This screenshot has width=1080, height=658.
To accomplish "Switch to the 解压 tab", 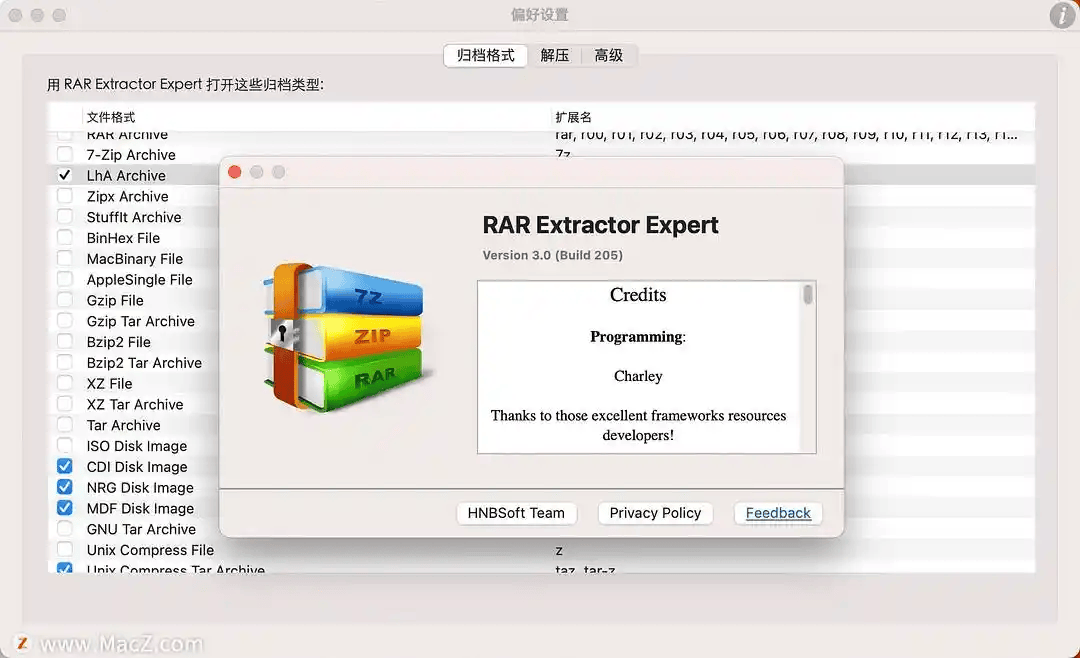I will tap(554, 55).
